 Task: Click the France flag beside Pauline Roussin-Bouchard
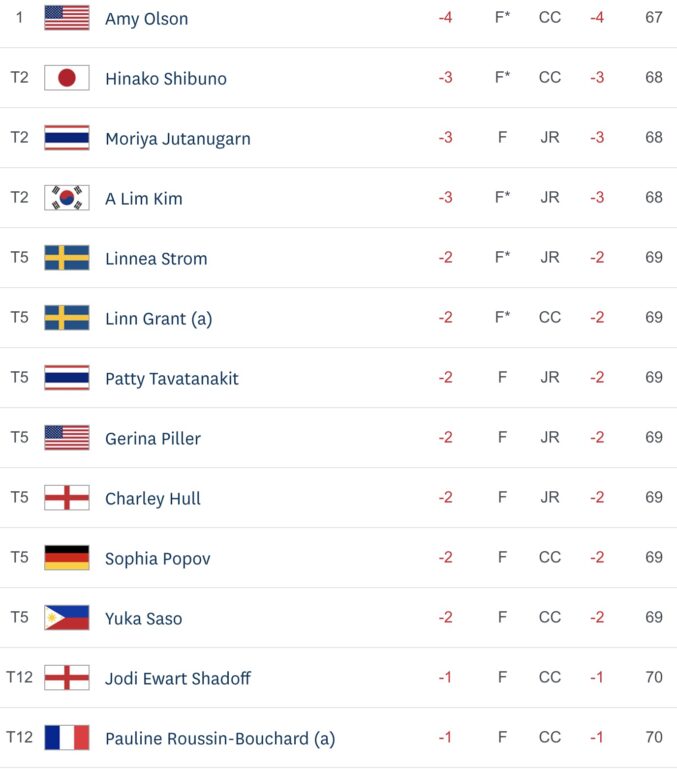point(67,737)
